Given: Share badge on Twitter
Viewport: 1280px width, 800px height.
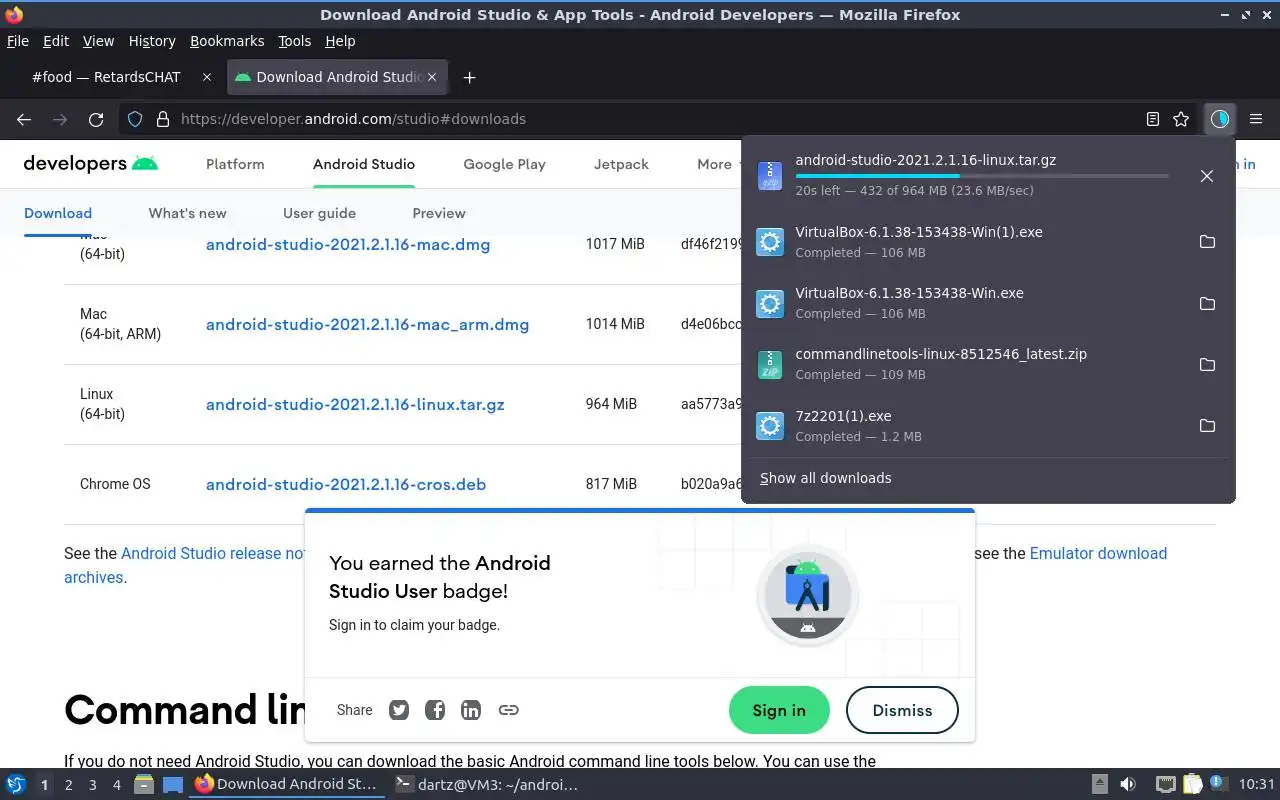Looking at the screenshot, I should (399, 710).
